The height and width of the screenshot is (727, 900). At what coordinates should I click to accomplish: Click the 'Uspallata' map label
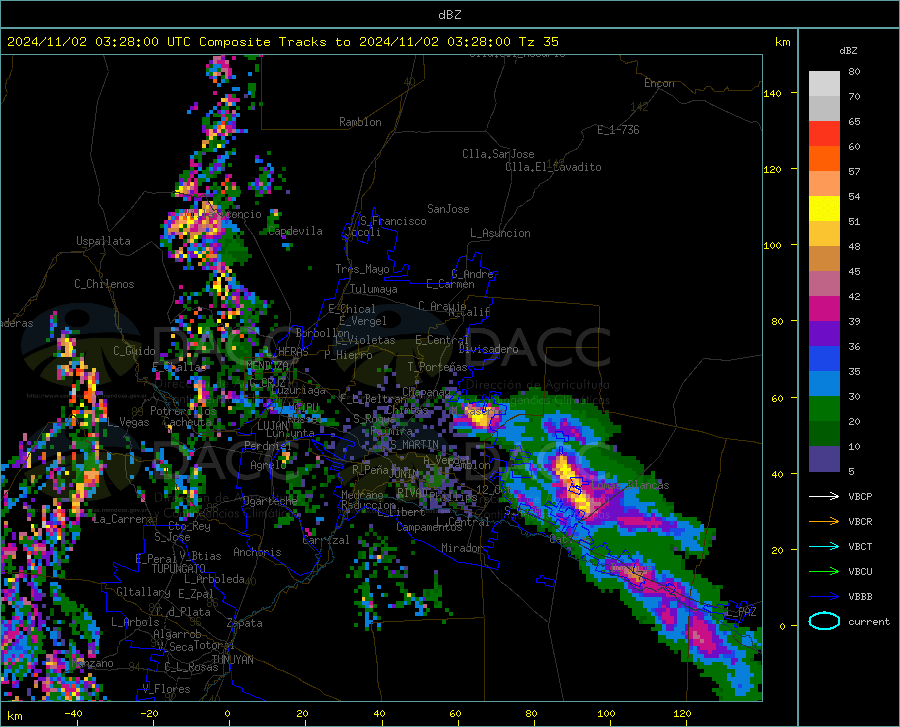(103, 242)
